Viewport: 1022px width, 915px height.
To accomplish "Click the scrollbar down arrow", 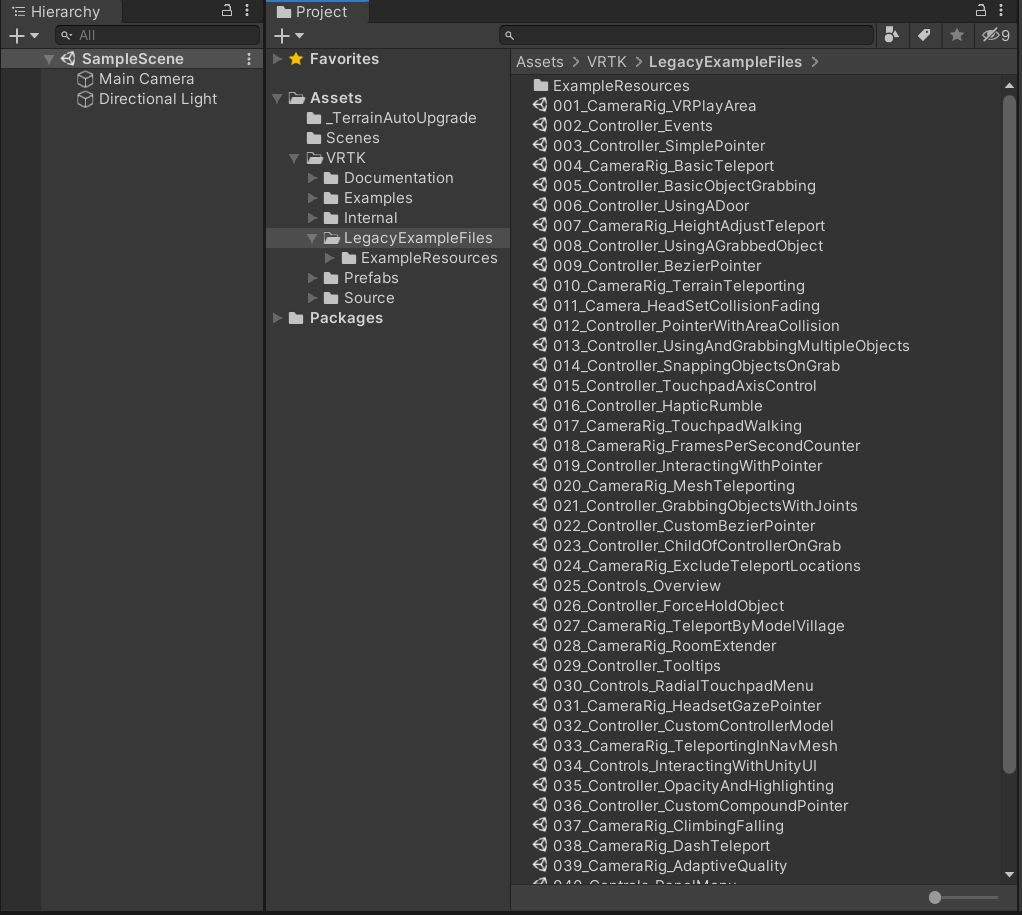I will click(1009, 875).
